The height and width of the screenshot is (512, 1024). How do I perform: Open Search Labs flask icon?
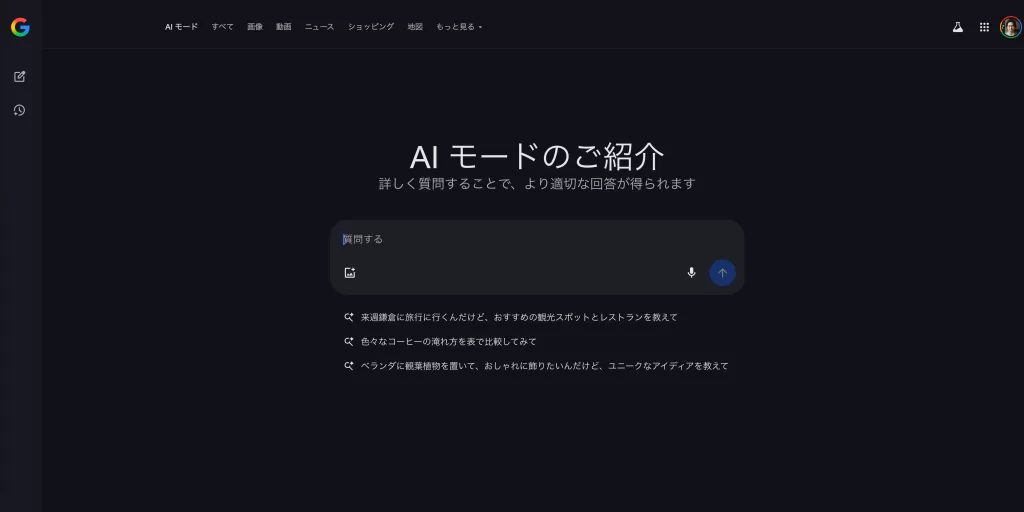(x=957, y=27)
